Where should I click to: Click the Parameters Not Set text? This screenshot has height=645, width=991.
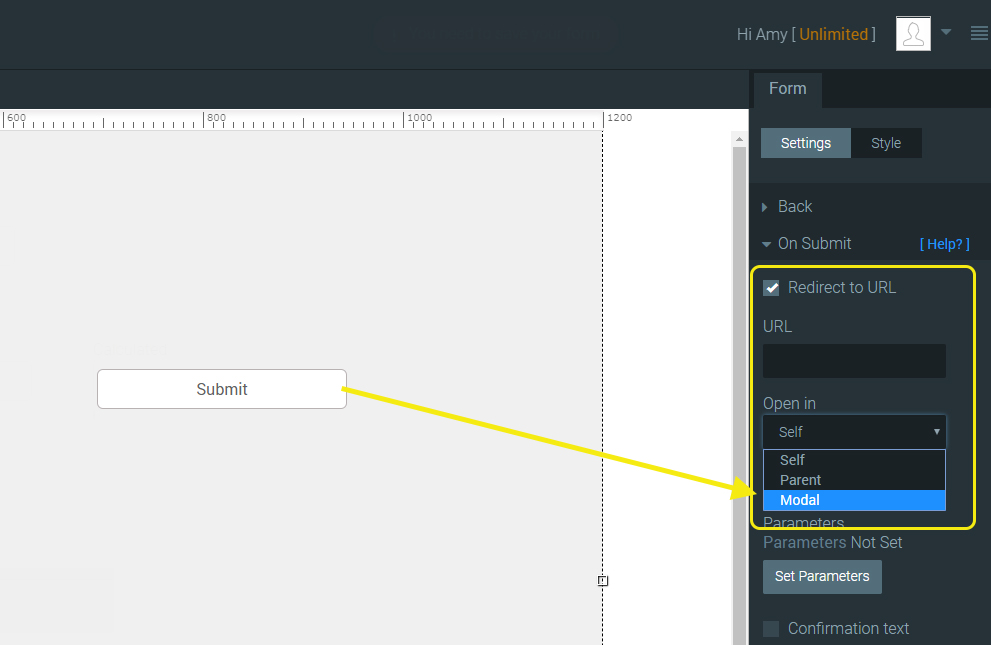tap(832, 543)
